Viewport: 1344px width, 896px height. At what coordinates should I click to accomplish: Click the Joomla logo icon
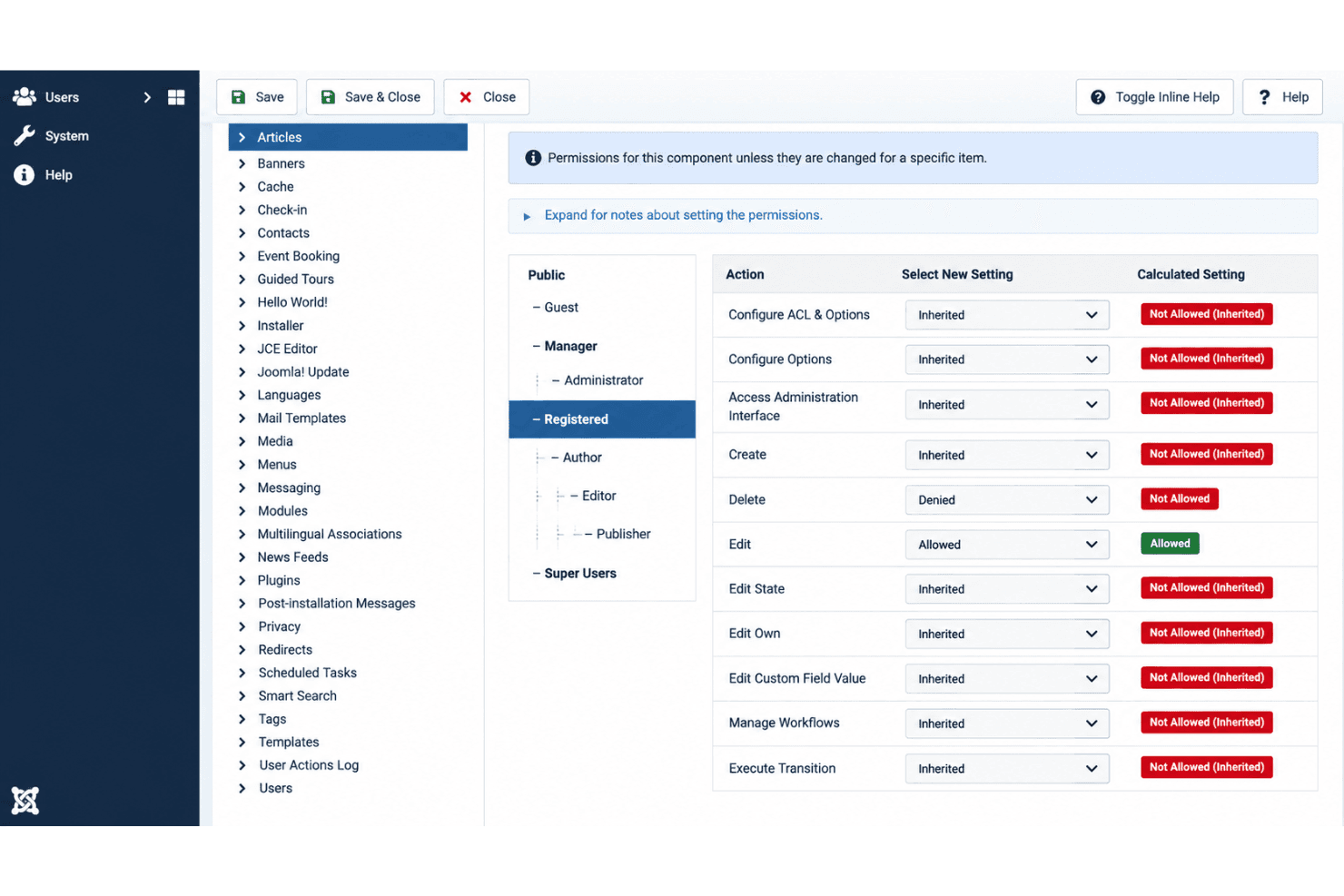coord(25,800)
